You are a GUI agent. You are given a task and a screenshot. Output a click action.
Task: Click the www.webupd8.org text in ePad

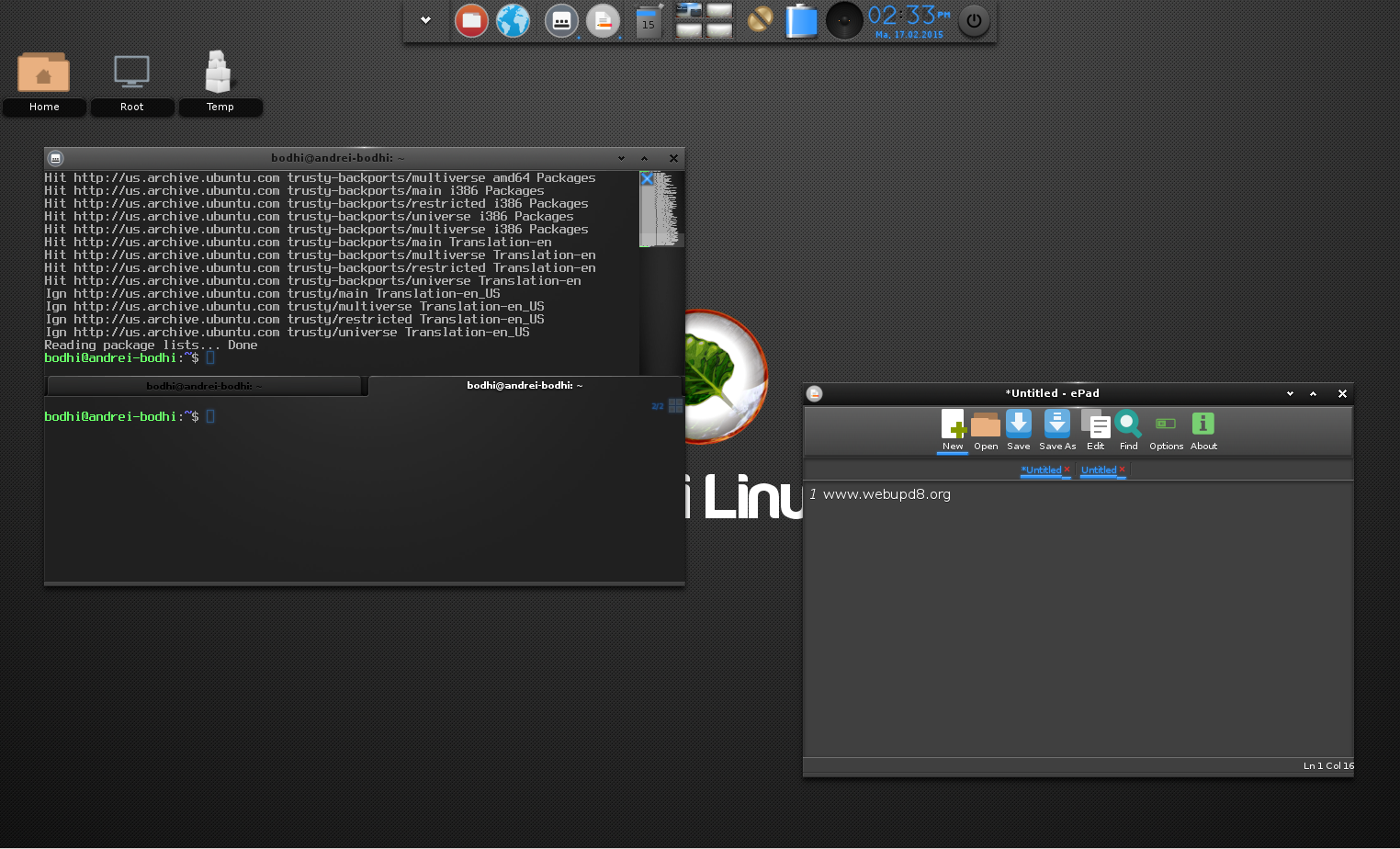point(887,494)
